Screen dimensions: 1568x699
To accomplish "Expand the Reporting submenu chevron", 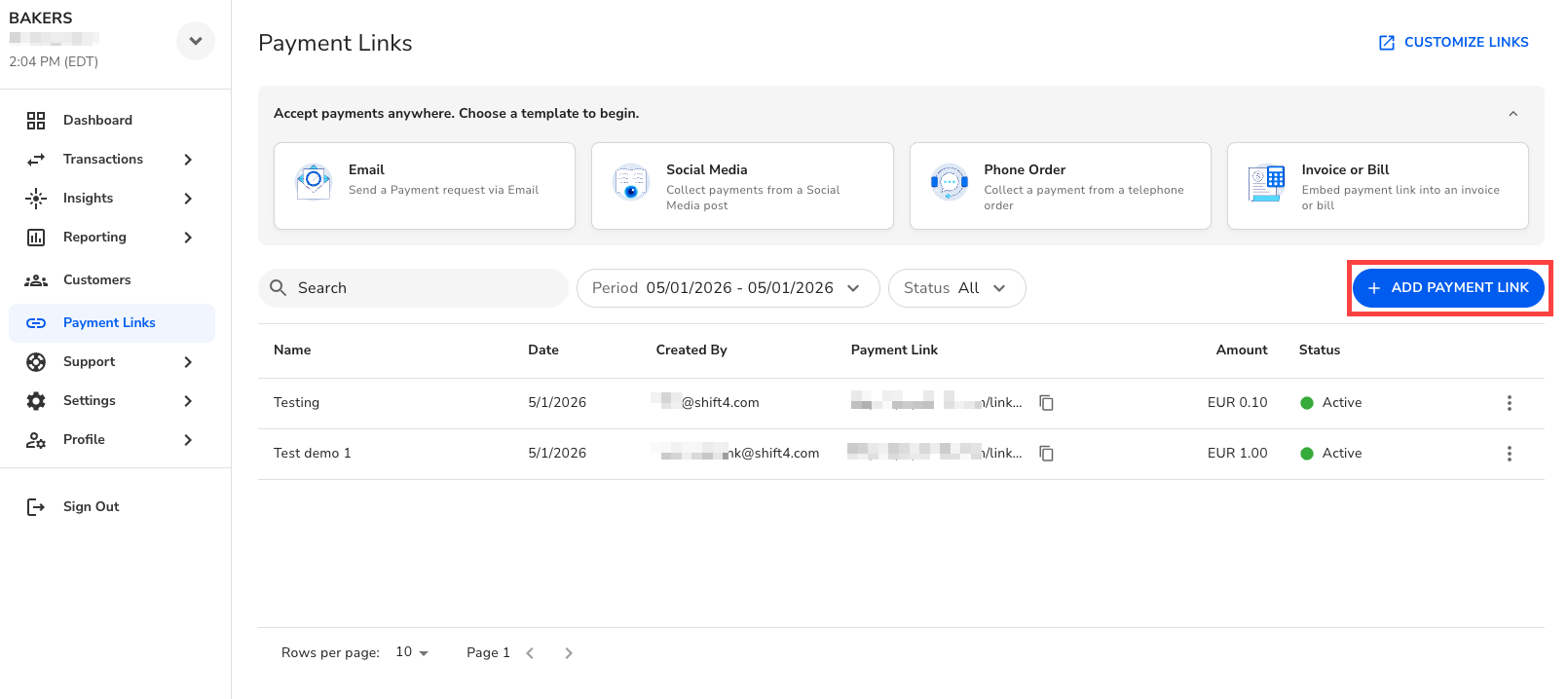I will [188, 238].
